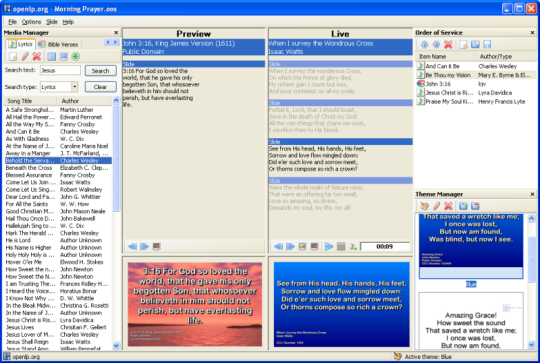Open the Help menu
Screen dimensions: 540x363
tap(68, 22)
